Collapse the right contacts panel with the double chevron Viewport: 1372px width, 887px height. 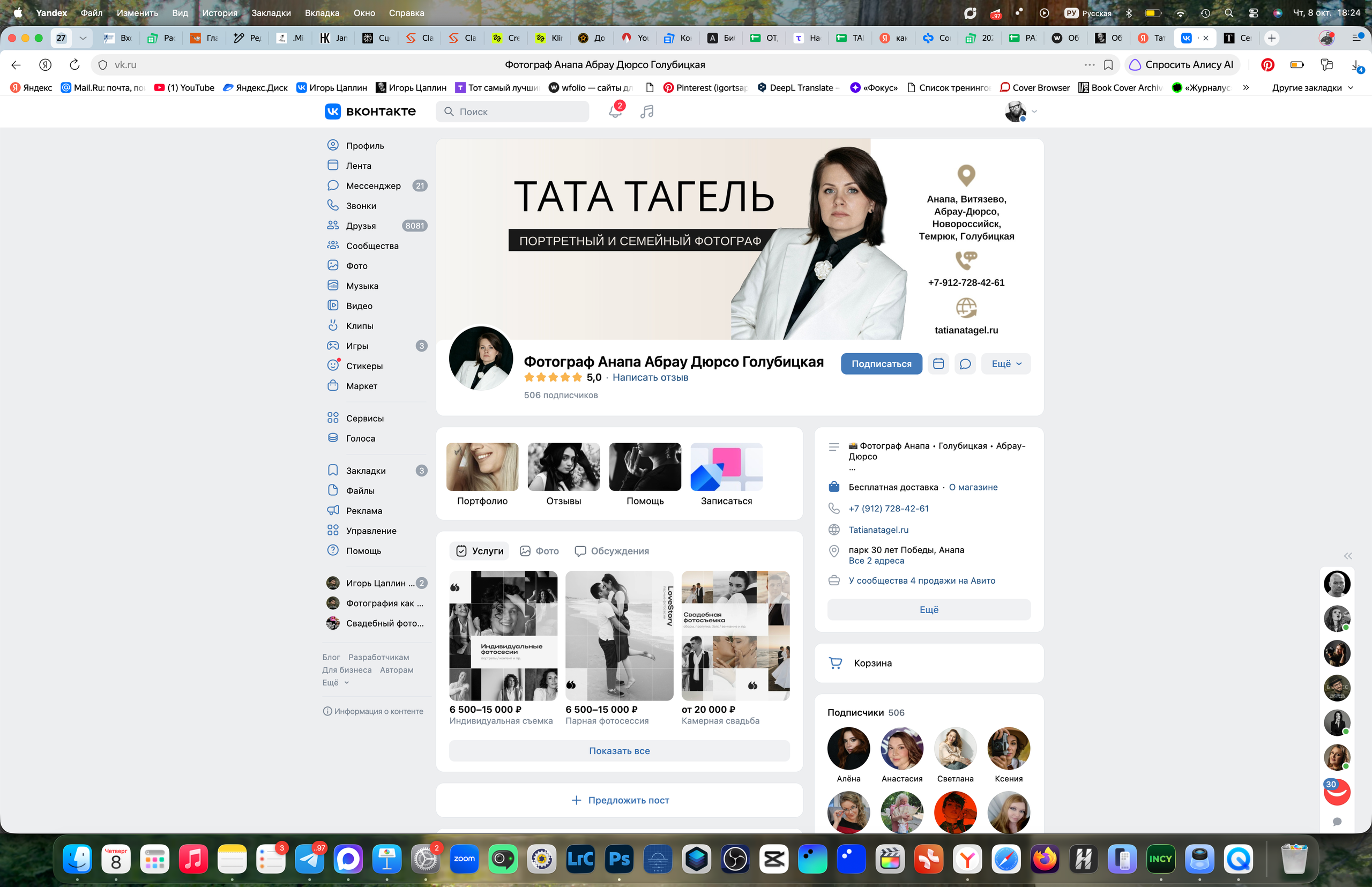point(1348,556)
